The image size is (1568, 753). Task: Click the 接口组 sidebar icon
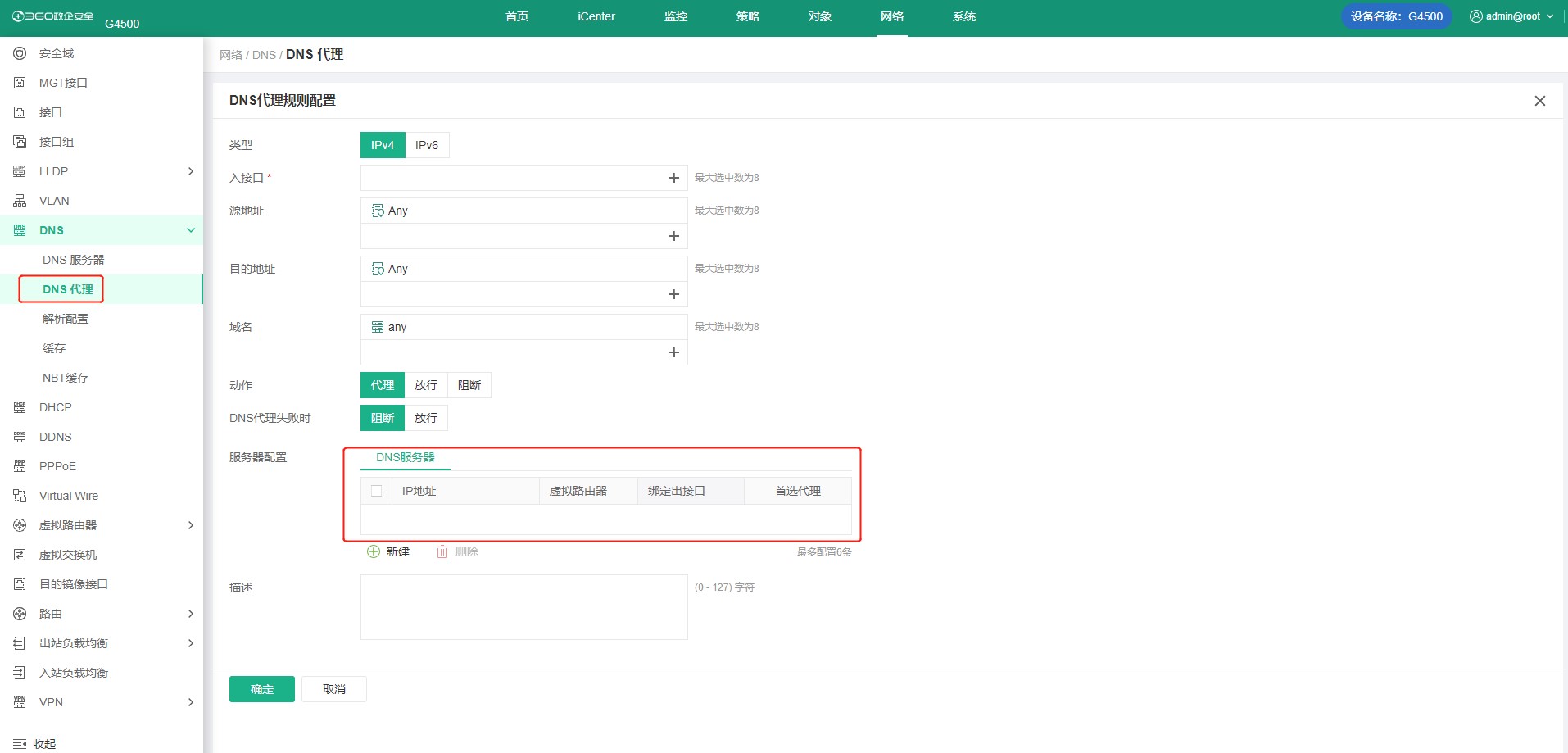tap(20, 142)
